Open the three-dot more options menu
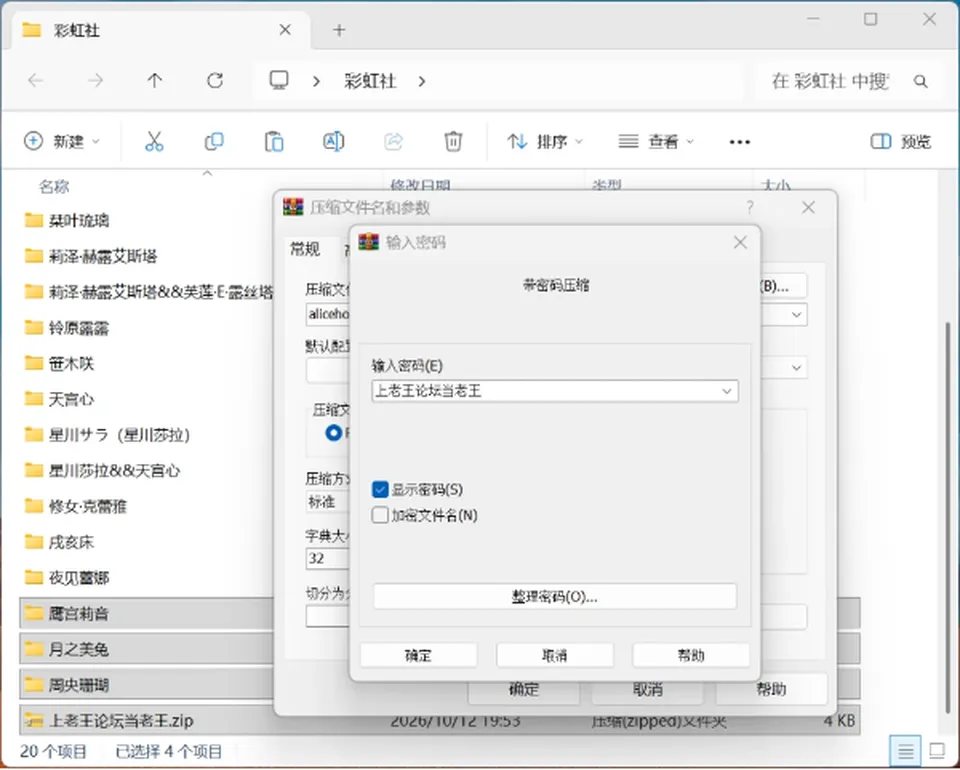 click(x=740, y=142)
